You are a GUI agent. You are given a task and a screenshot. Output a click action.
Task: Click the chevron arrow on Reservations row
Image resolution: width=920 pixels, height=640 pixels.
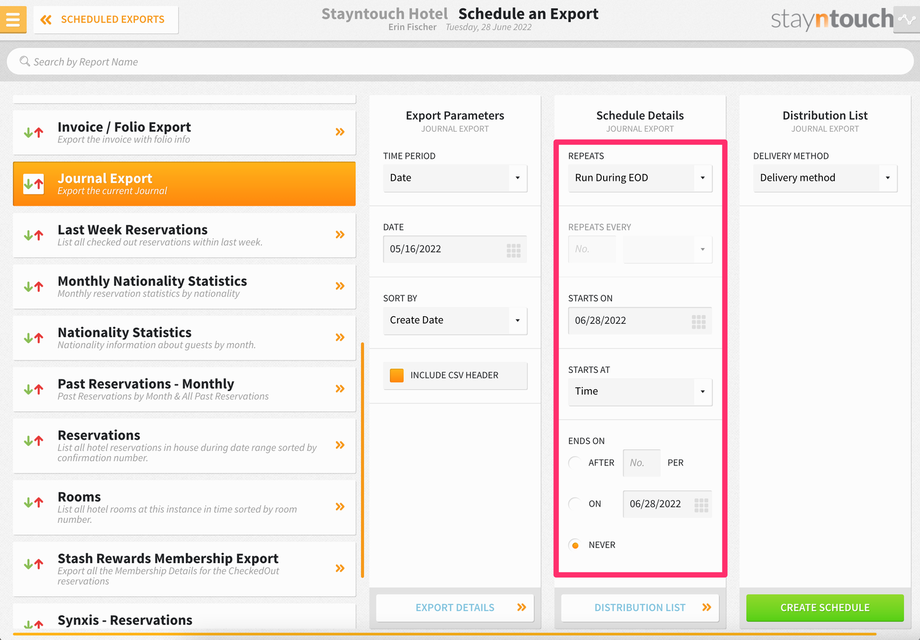click(x=340, y=445)
